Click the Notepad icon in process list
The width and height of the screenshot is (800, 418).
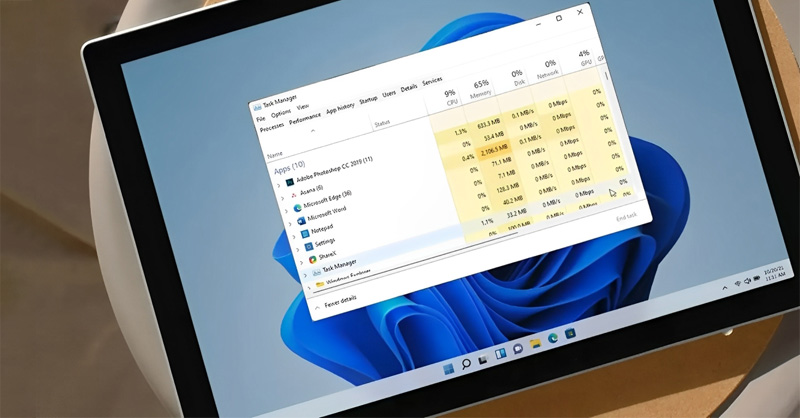305,234
